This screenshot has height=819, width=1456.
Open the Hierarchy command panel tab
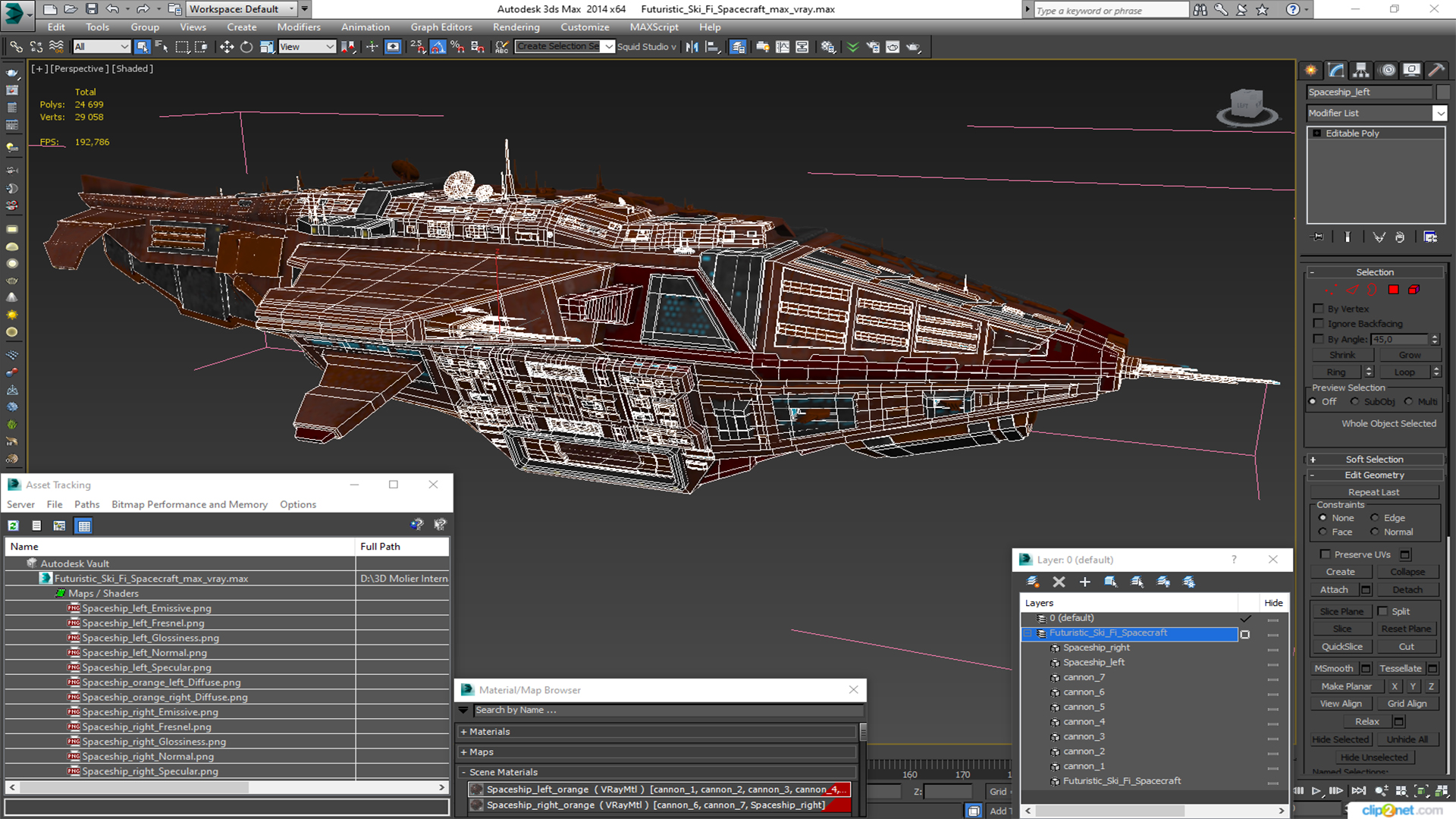[1361, 70]
